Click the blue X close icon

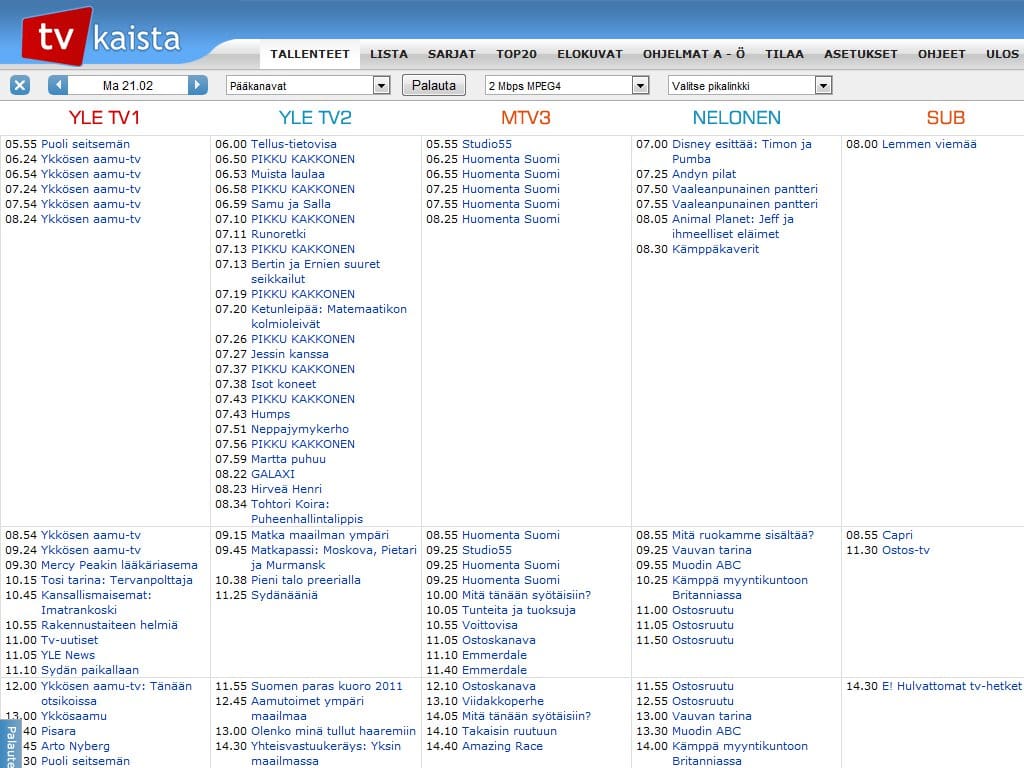click(x=20, y=85)
